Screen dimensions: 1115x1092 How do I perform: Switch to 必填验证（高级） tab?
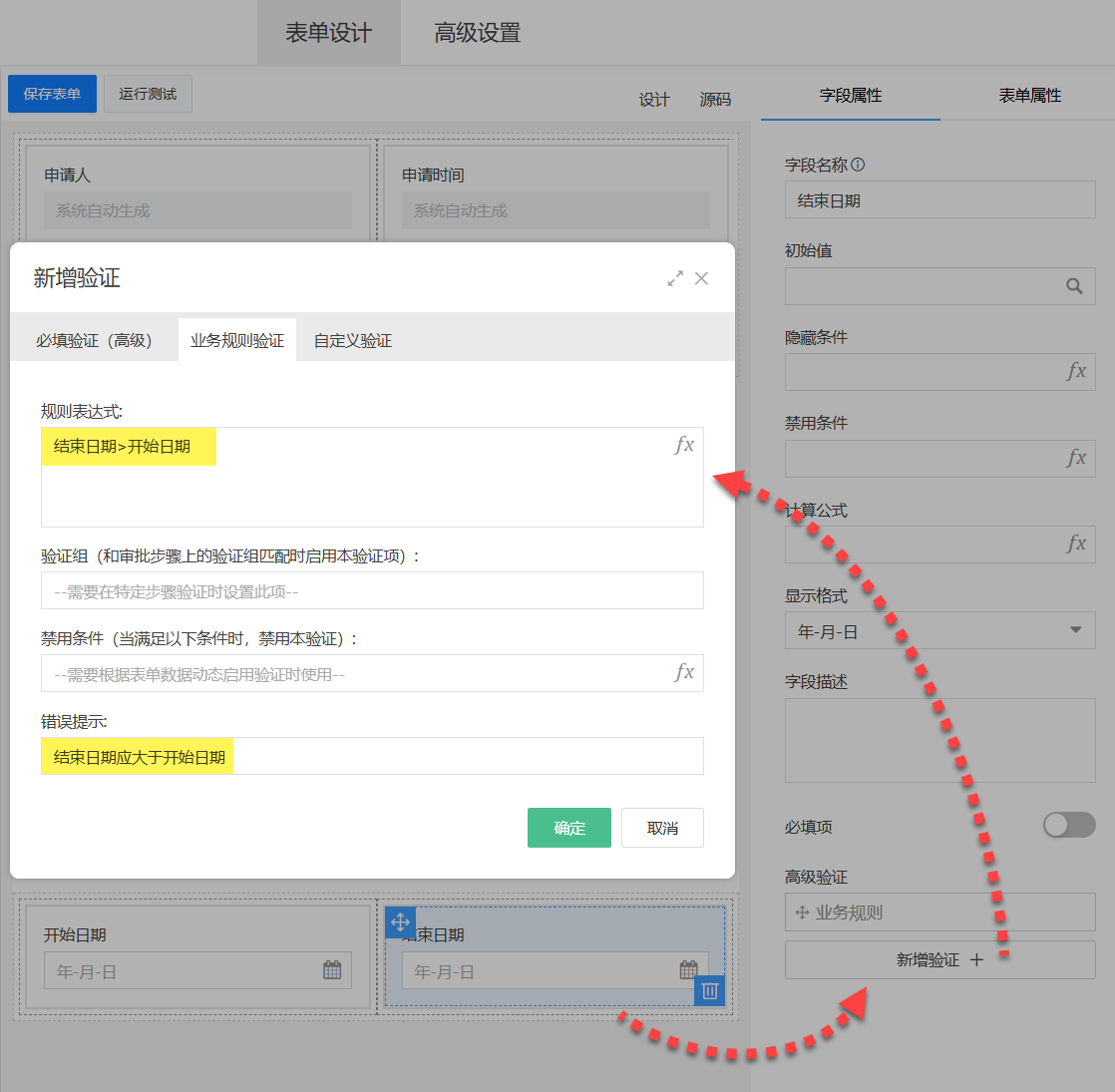tap(94, 341)
